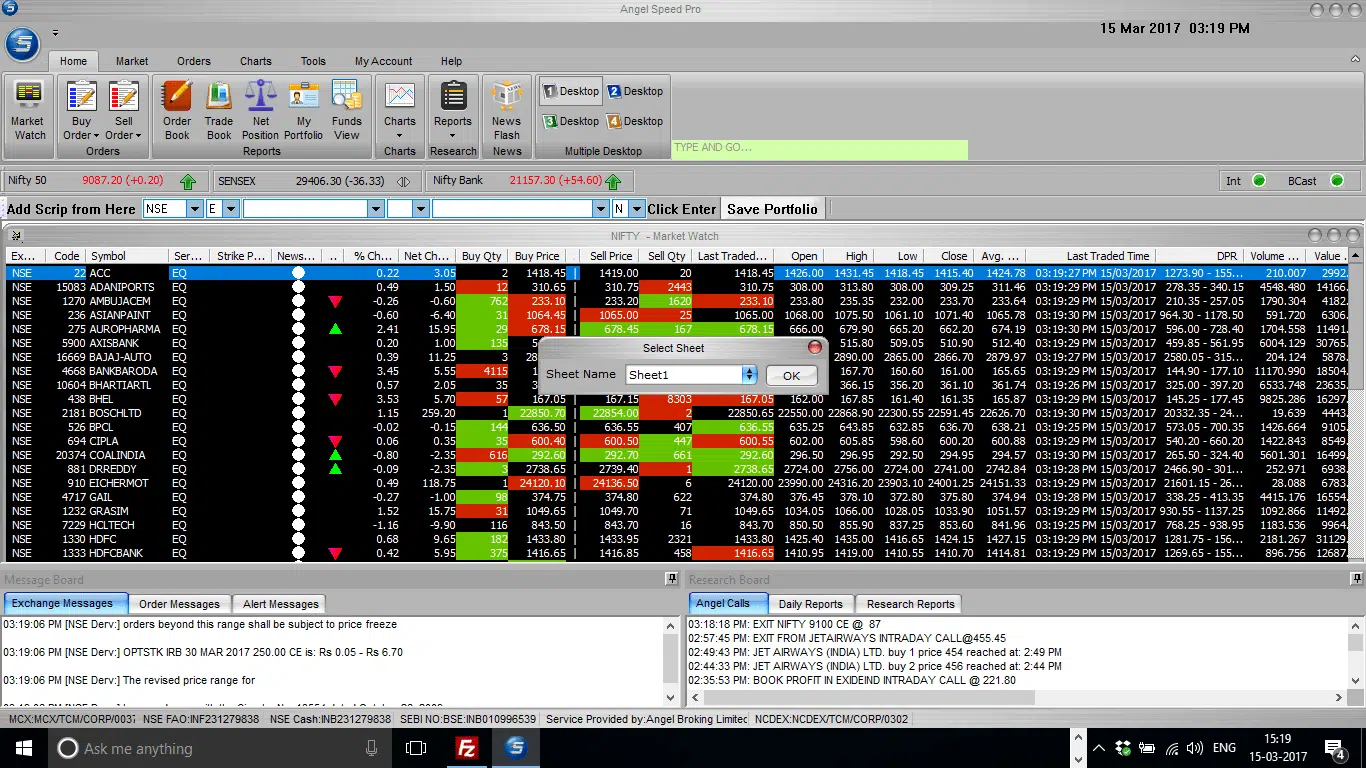Open the Sheet Name dropdown showing Sheet1
1366x768 pixels.
(749, 375)
